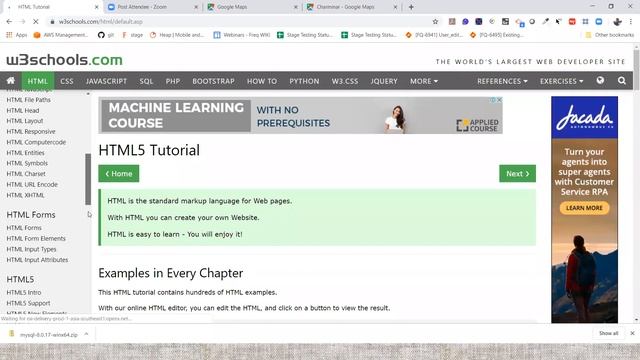
Task: Open HTML Input Attributes sidebar link
Action: (x=37, y=260)
